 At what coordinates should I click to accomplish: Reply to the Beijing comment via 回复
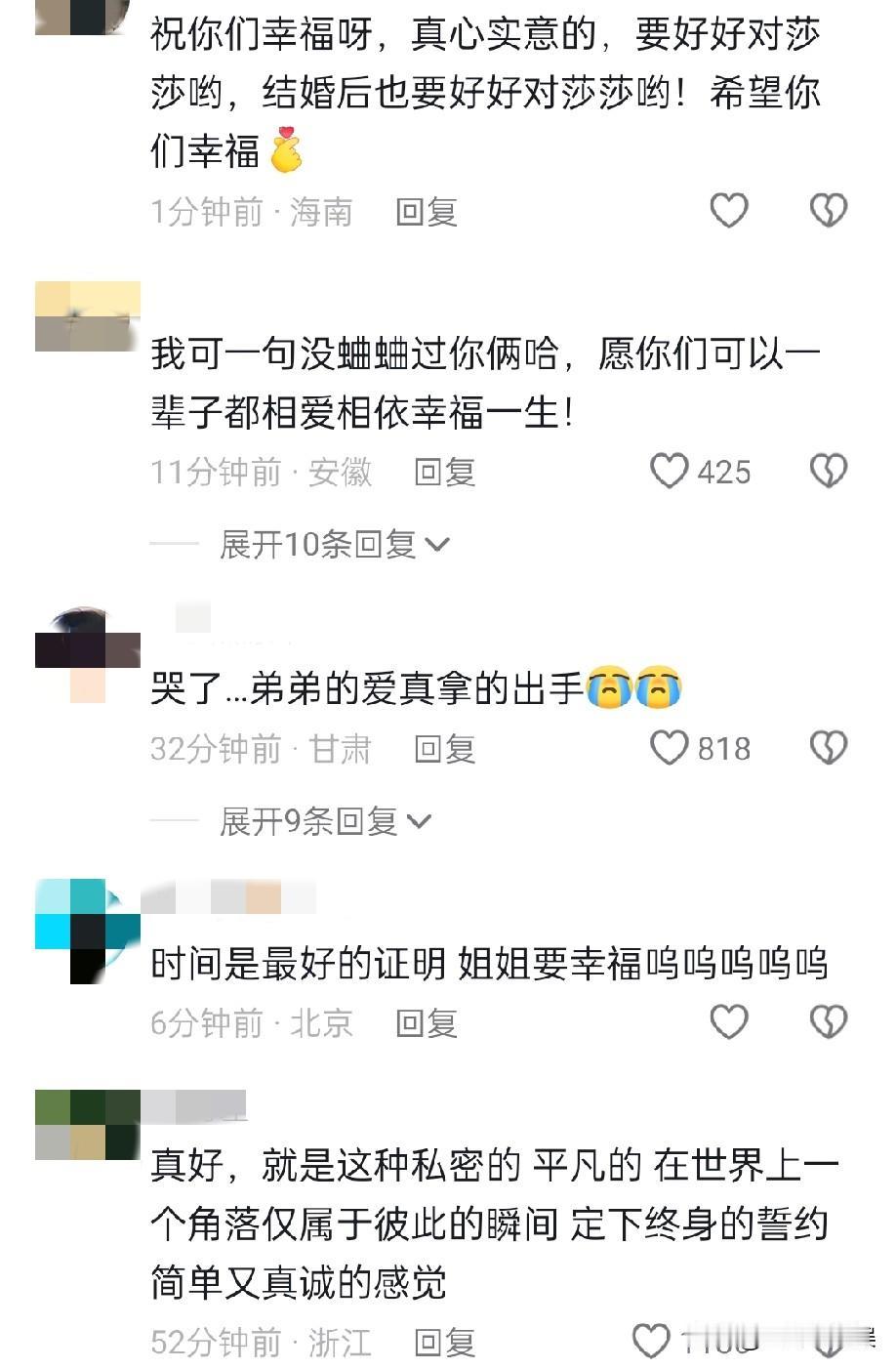(427, 1023)
